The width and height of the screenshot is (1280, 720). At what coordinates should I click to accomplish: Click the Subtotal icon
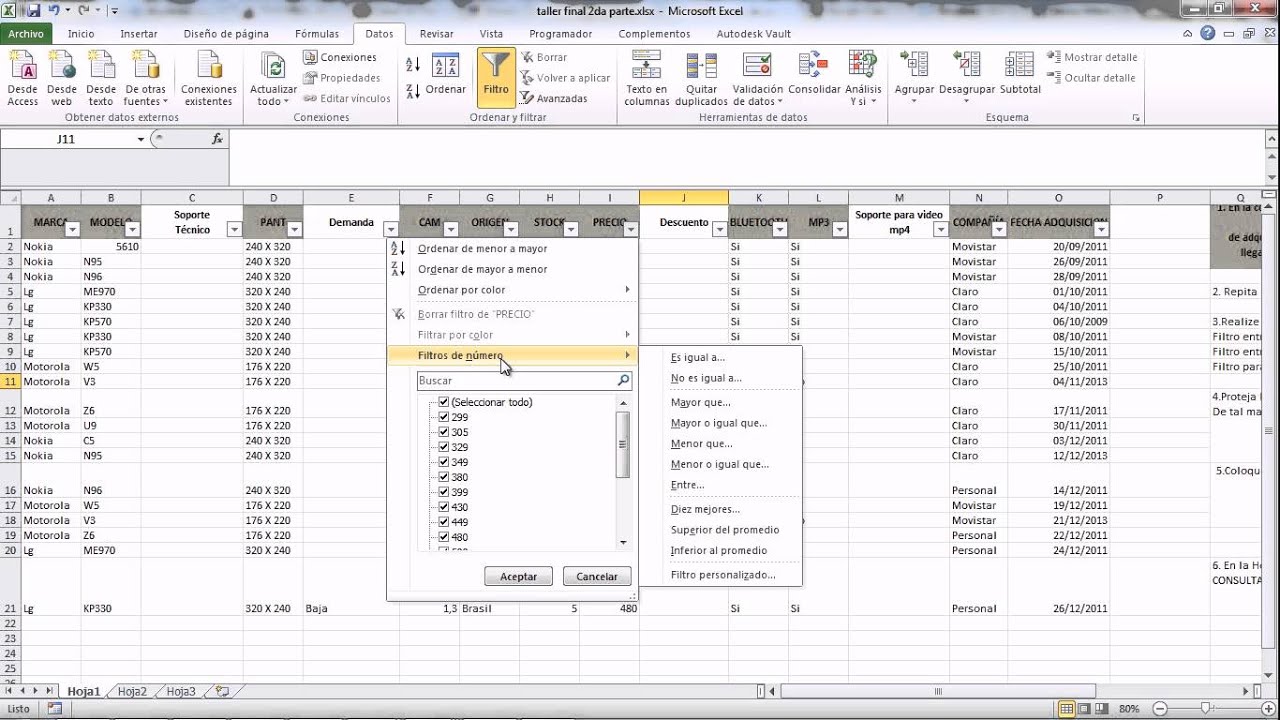pyautogui.click(x=1020, y=66)
